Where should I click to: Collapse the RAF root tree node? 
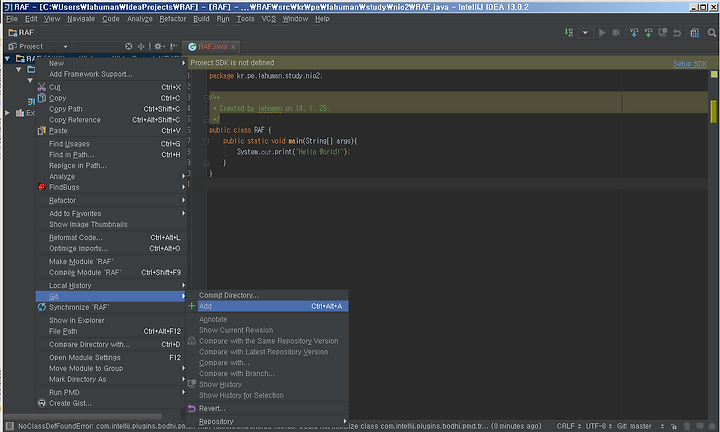click(x=7, y=58)
